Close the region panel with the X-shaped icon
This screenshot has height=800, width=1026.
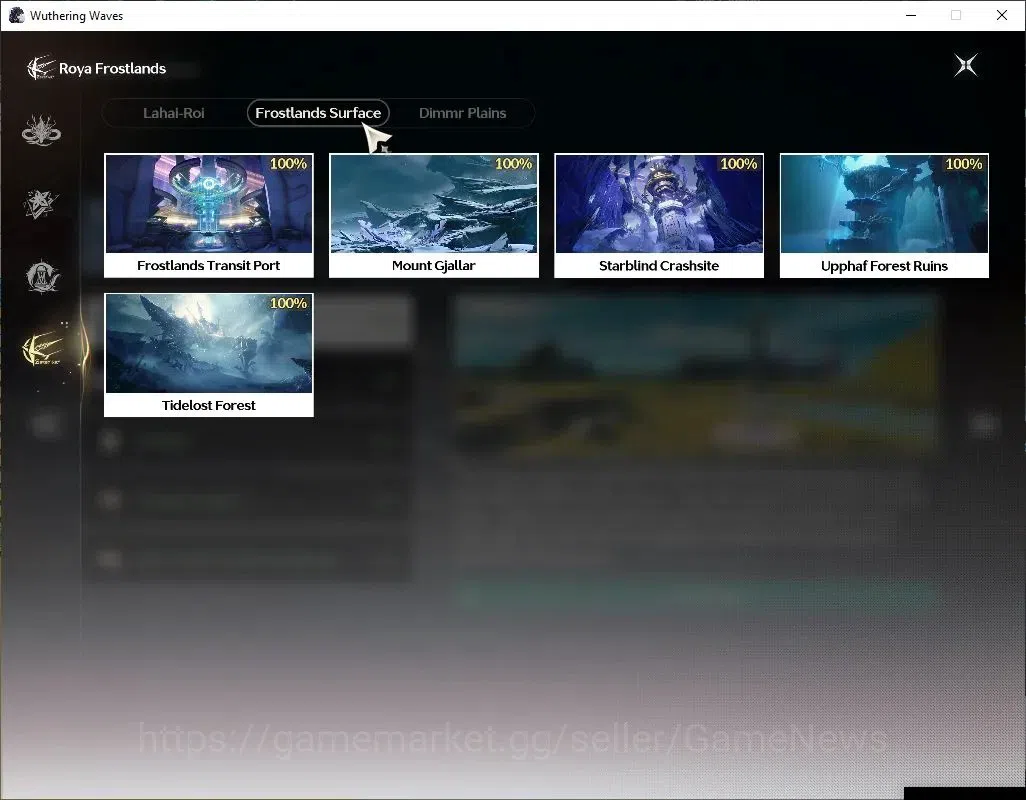click(x=966, y=65)
